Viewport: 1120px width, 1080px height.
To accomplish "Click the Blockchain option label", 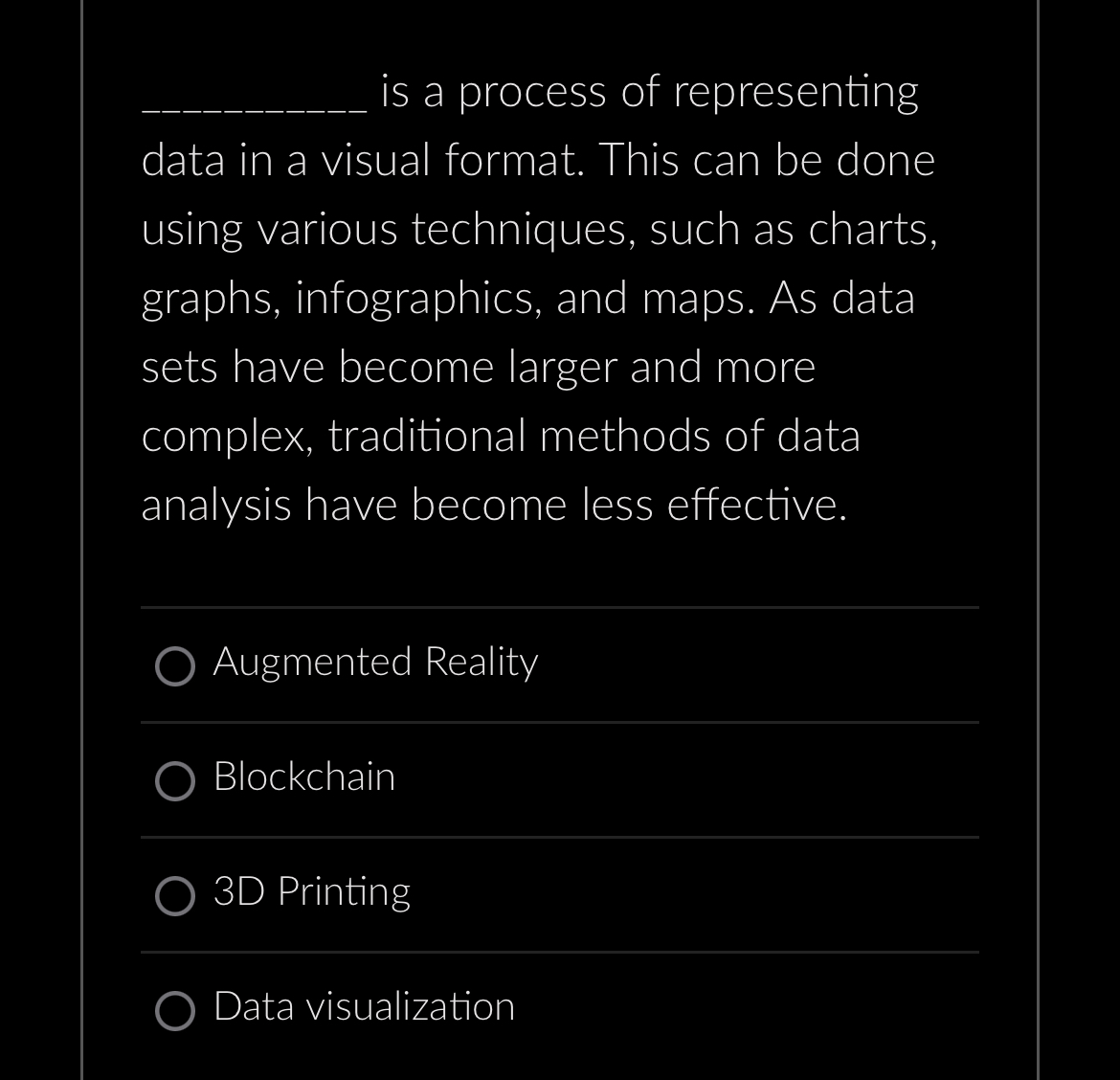I will coord(302,777).
